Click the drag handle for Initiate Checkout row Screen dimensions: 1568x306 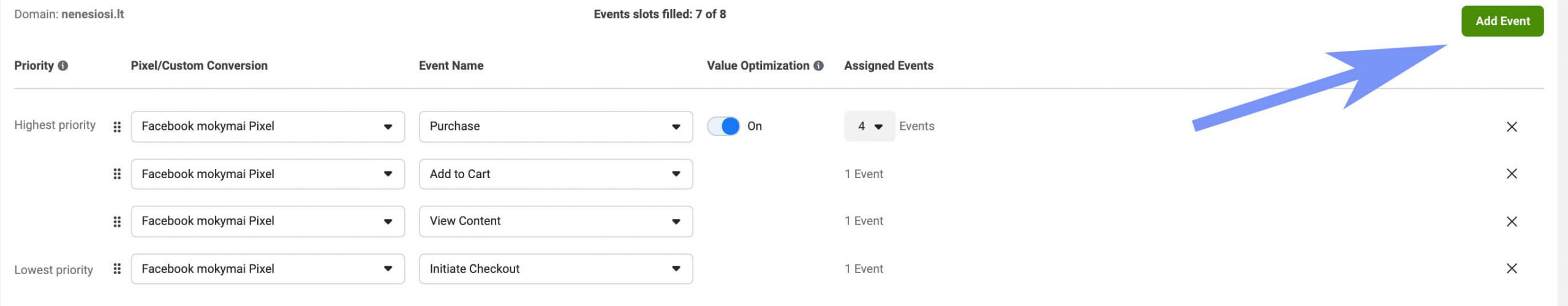(117, 269)
